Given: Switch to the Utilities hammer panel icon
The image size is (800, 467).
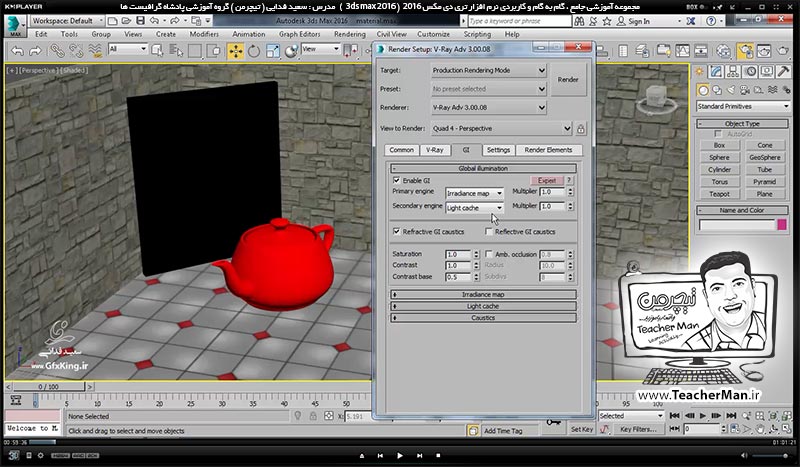Looking at the screenshot, I should 783,71.
